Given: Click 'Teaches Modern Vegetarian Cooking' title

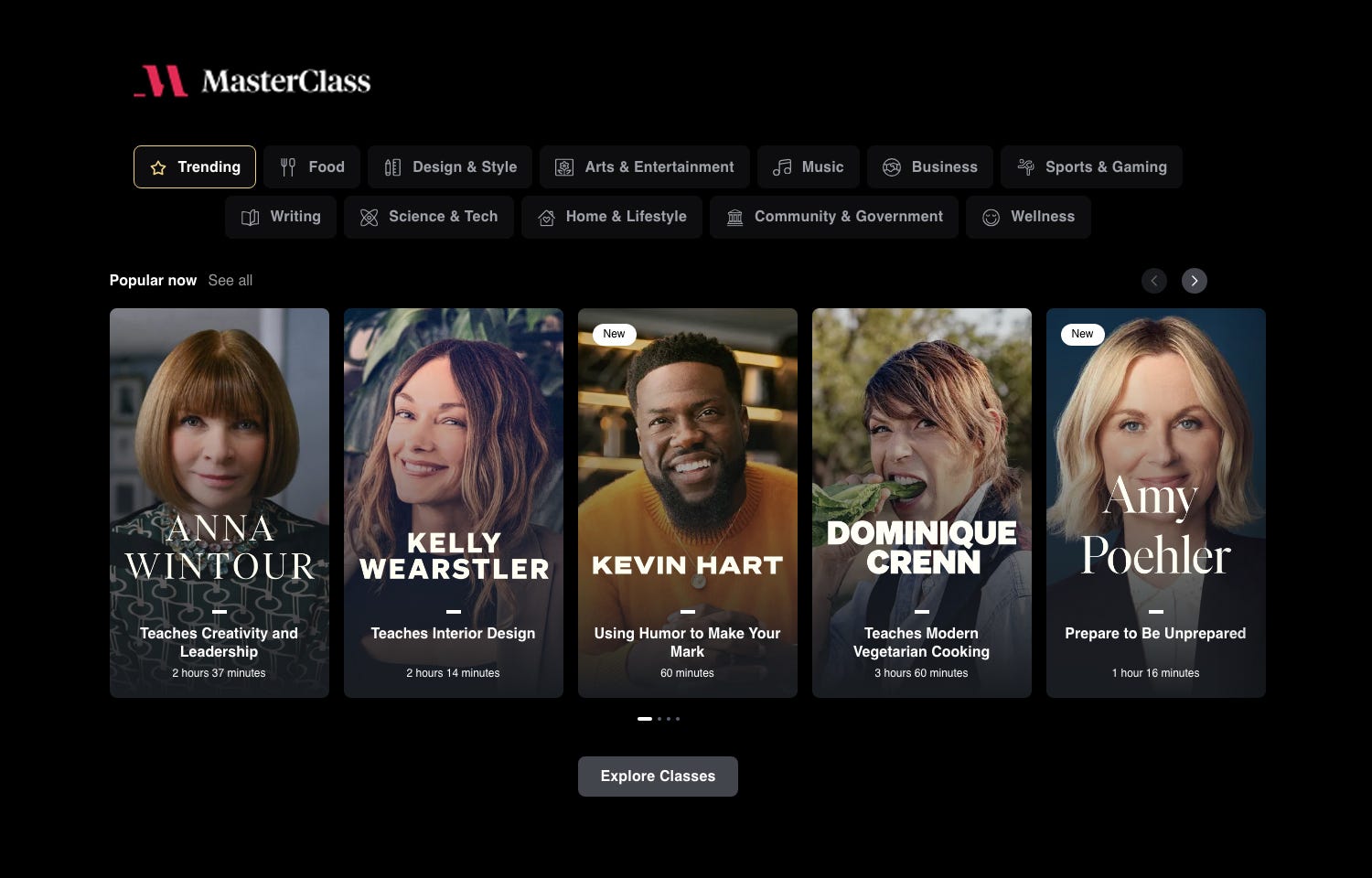Looking at the screenshot, I should coord(921,642).
